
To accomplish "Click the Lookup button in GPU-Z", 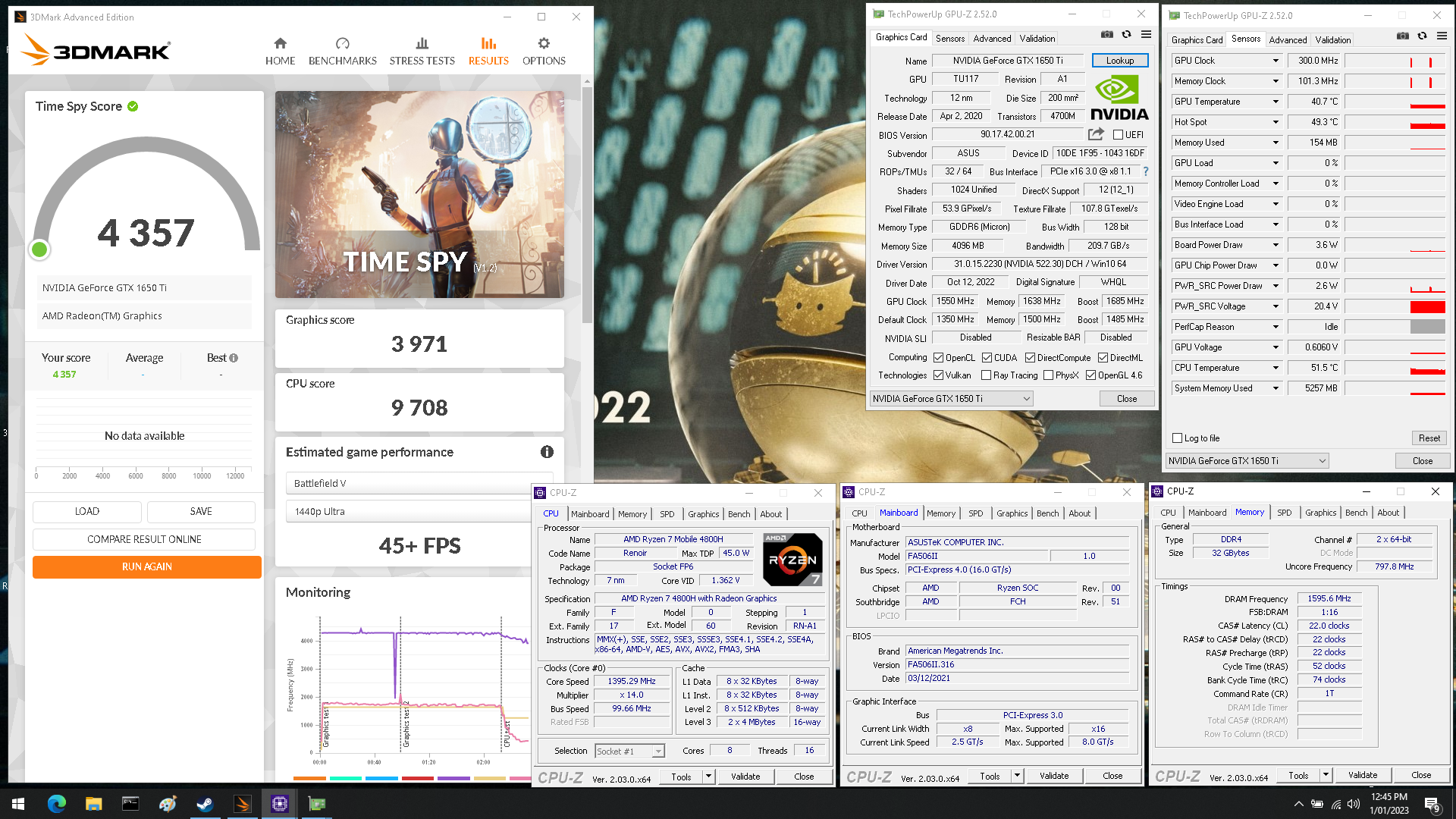I will coord(1120,61).
